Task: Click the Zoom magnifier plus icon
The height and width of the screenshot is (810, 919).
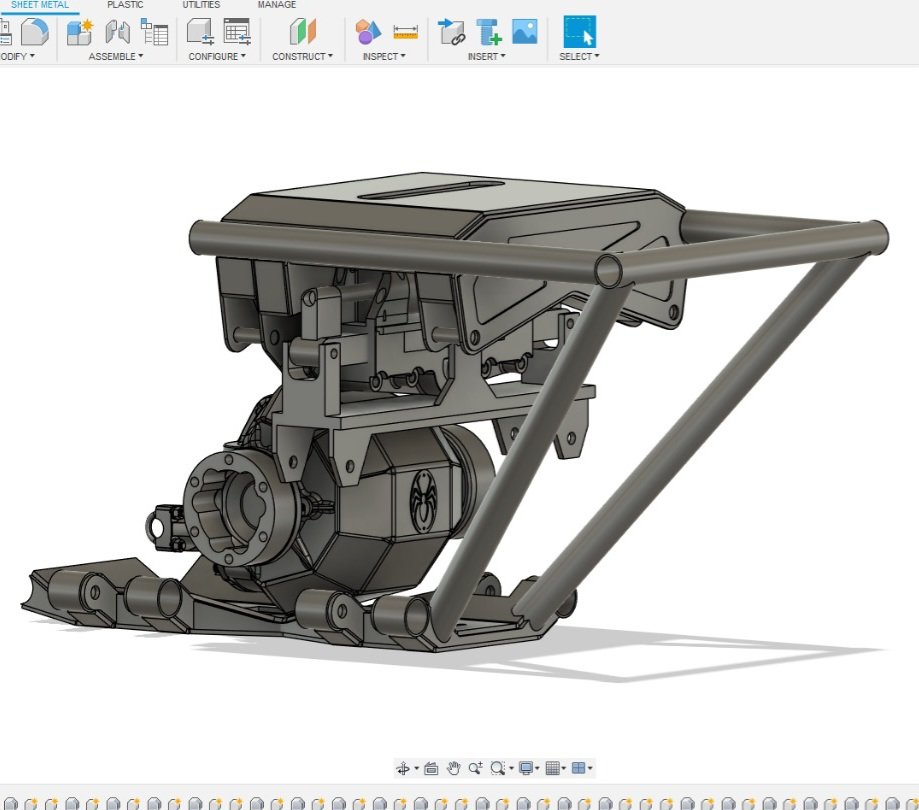Action: (475, 768)
